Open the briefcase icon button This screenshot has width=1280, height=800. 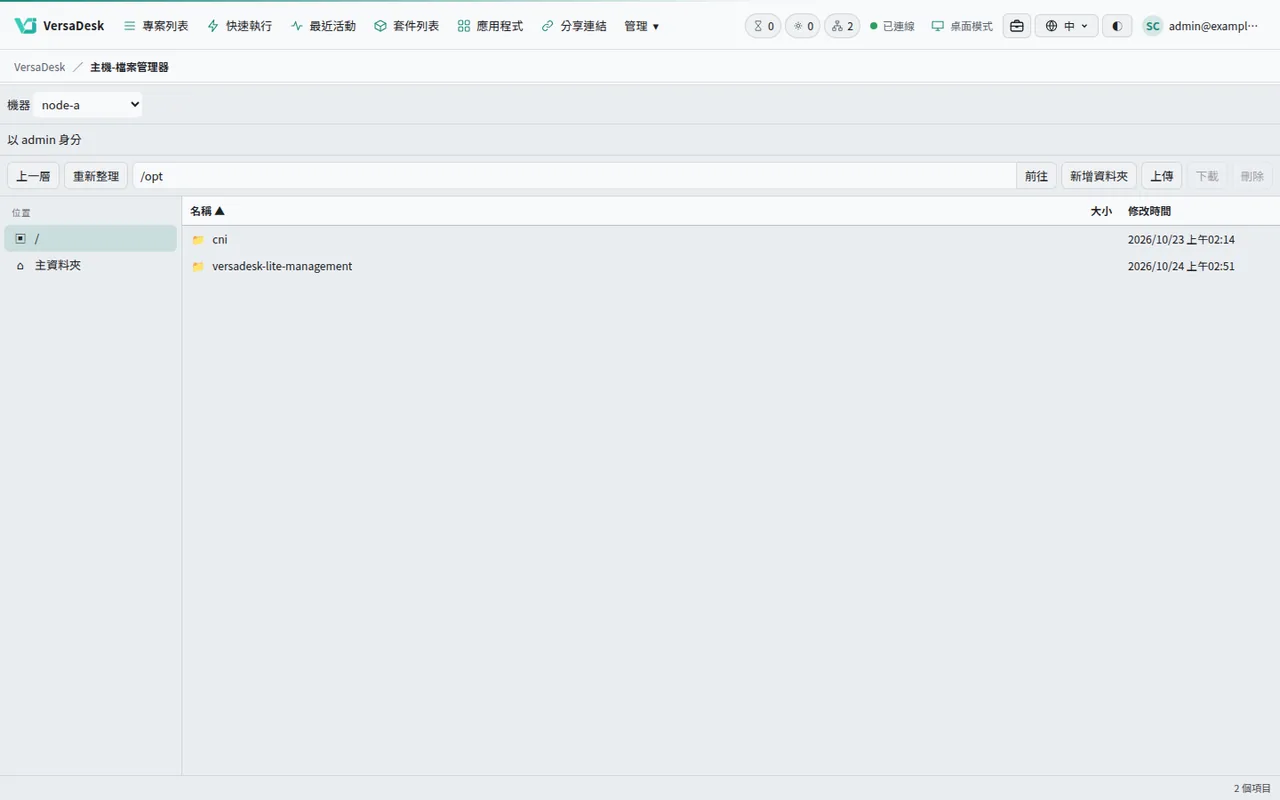(x=1017, y=26)
